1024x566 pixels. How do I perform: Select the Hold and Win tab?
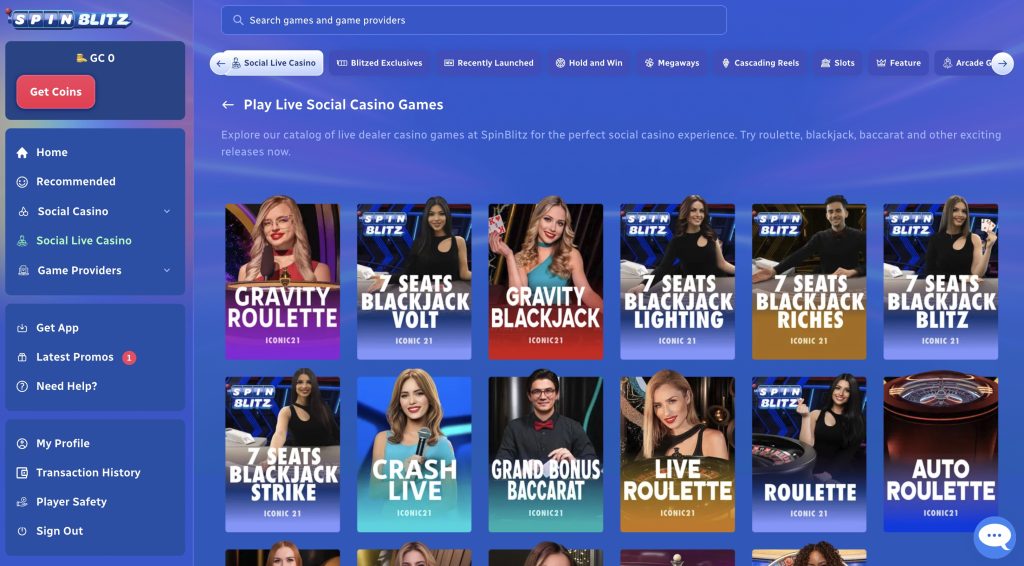[x=589, y=63]
